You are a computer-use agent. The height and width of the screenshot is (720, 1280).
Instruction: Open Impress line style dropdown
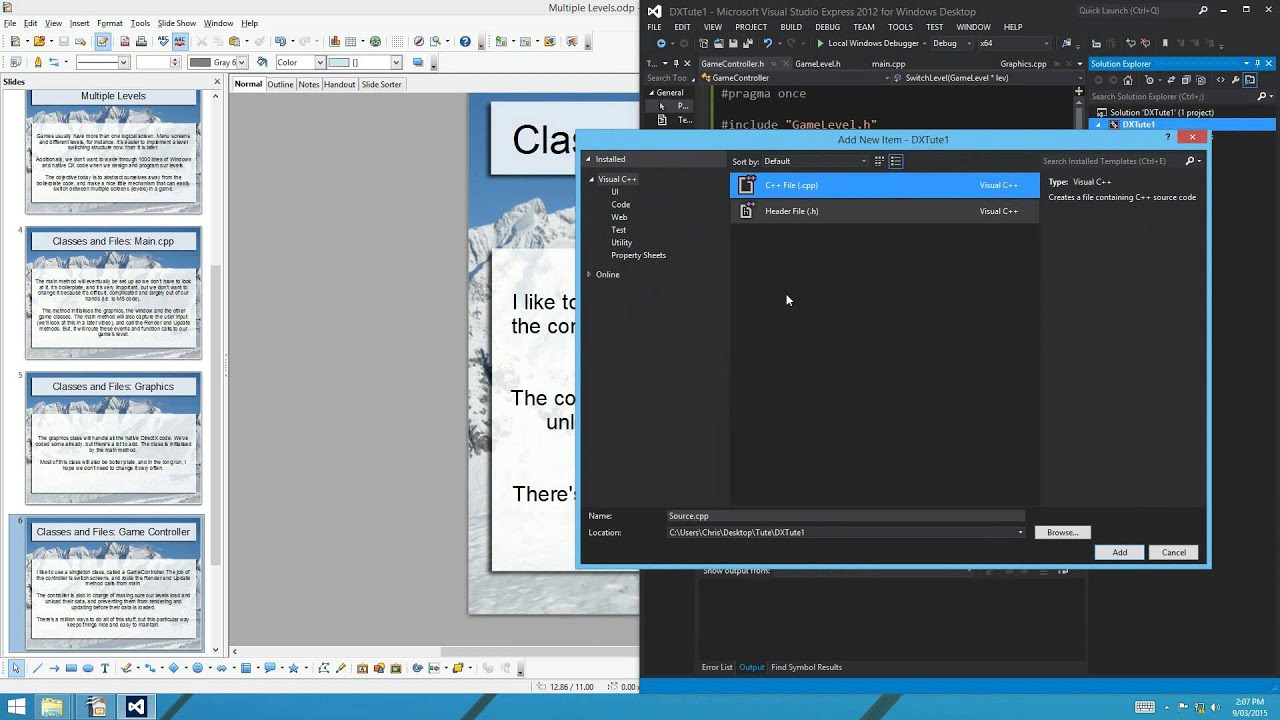(102, 62)
